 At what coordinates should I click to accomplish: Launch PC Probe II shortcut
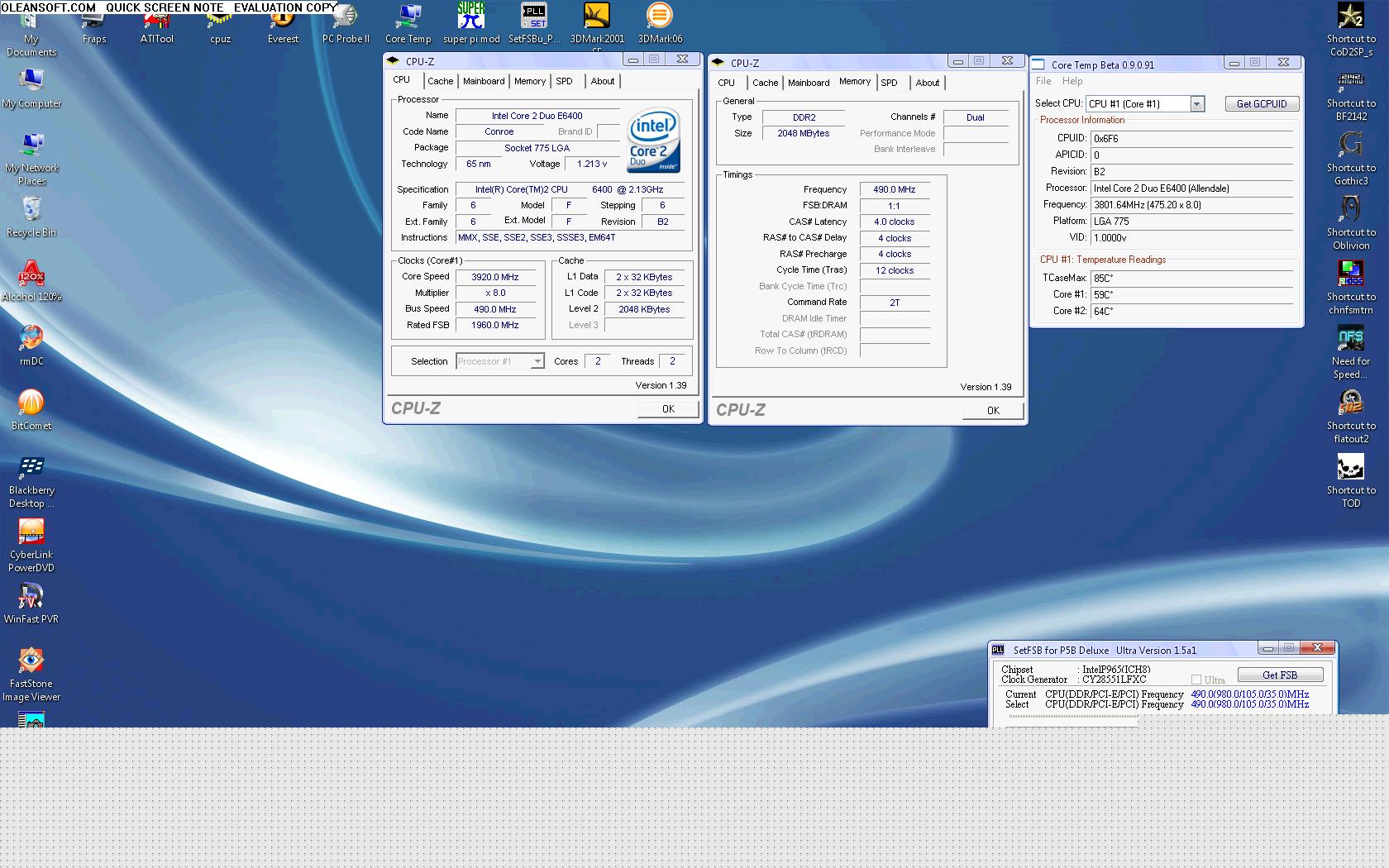(x=346, y=24)
